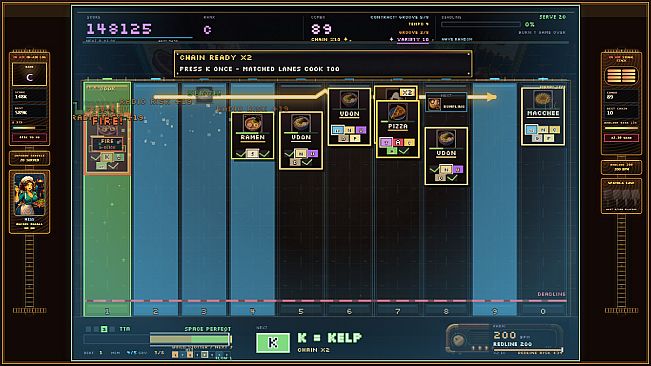
Task: Click the blue key tile on lane 6 Udon
Action: click(338, 130)
